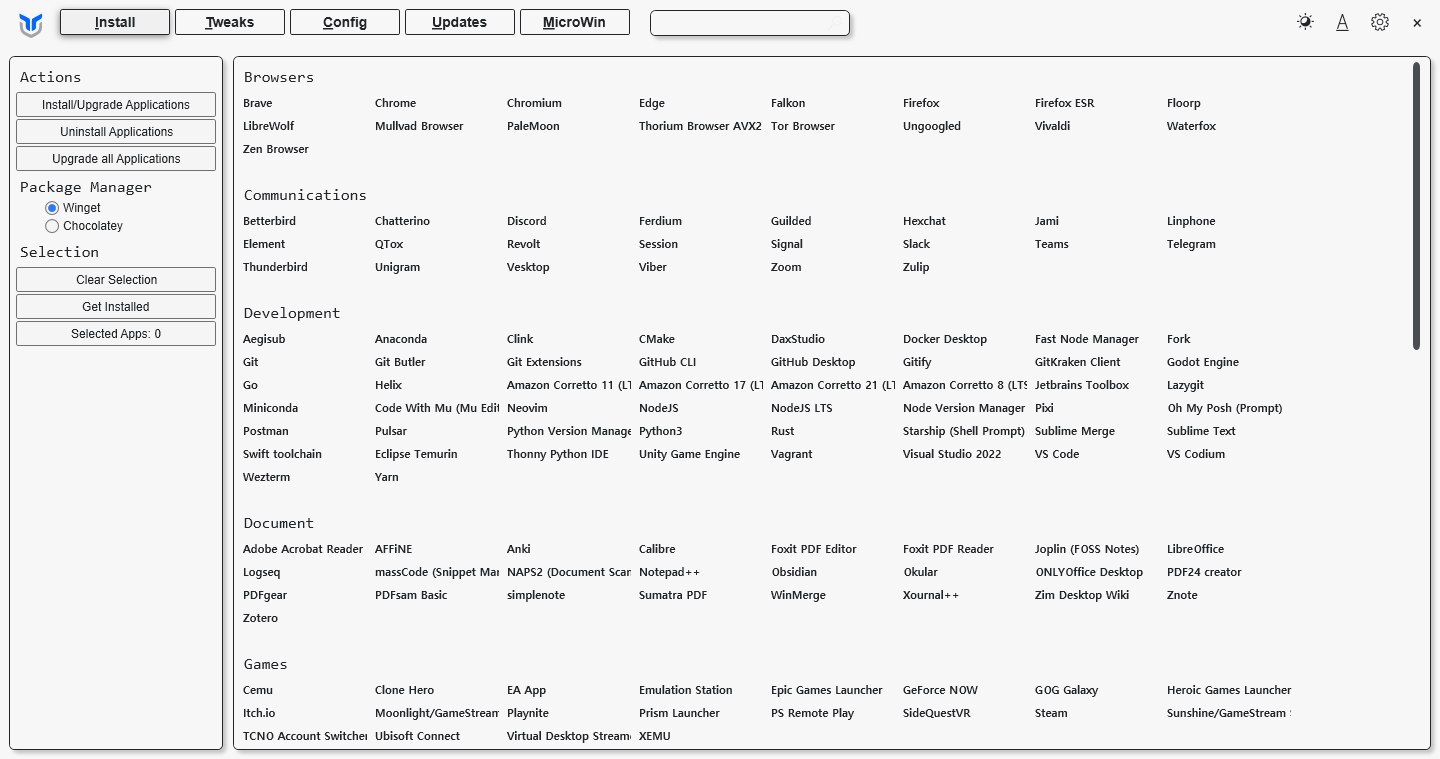
Task: Select Sublime Text entry
Action: 1201,431
